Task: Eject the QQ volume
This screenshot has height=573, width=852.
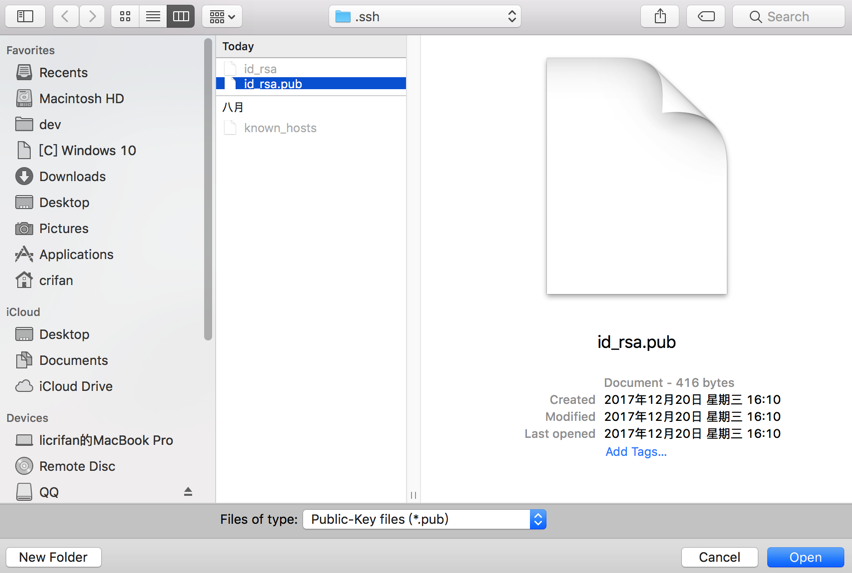Action: pyautogui.click(x=188, y=492)
